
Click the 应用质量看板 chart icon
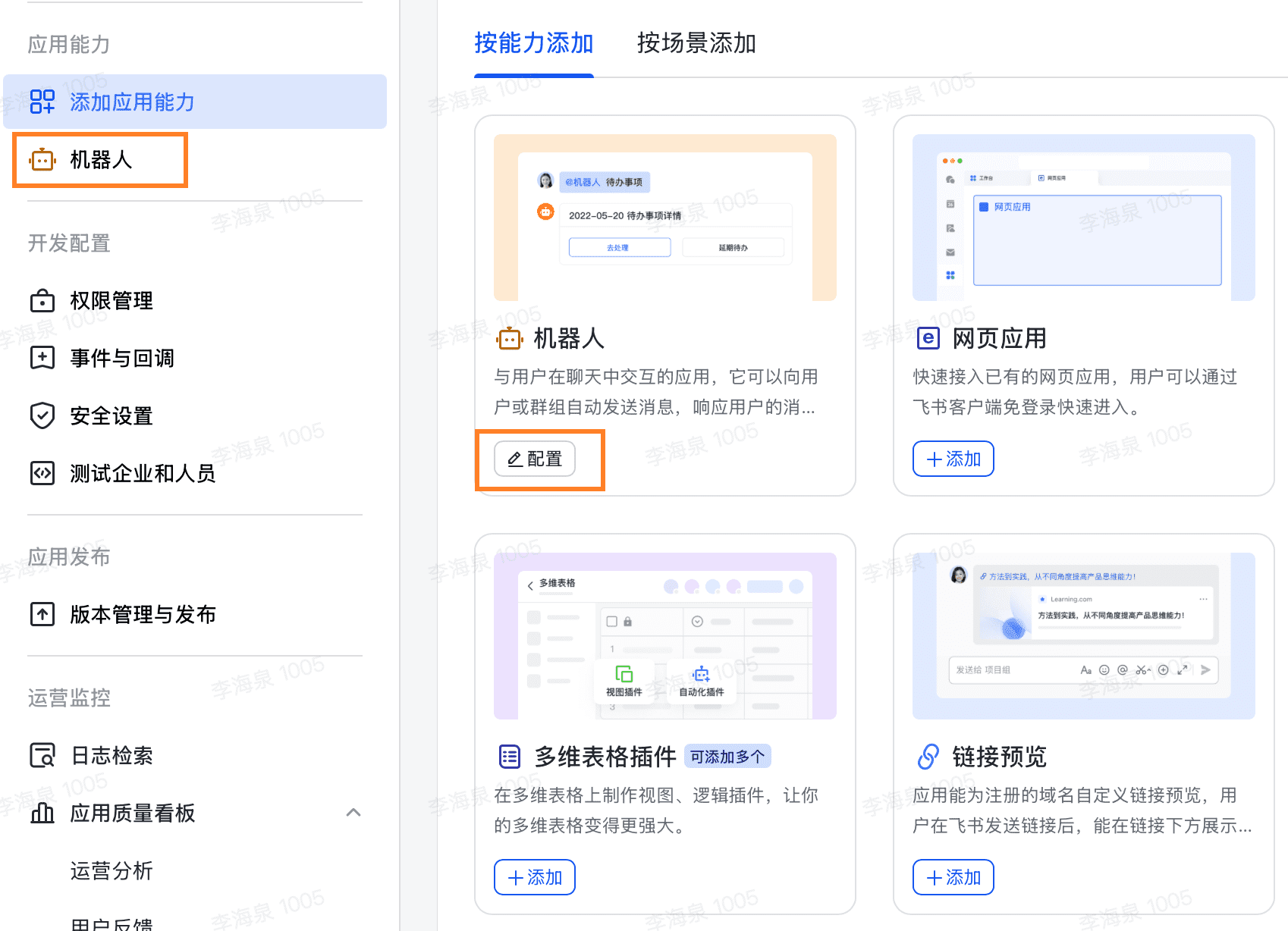point(42,813)
